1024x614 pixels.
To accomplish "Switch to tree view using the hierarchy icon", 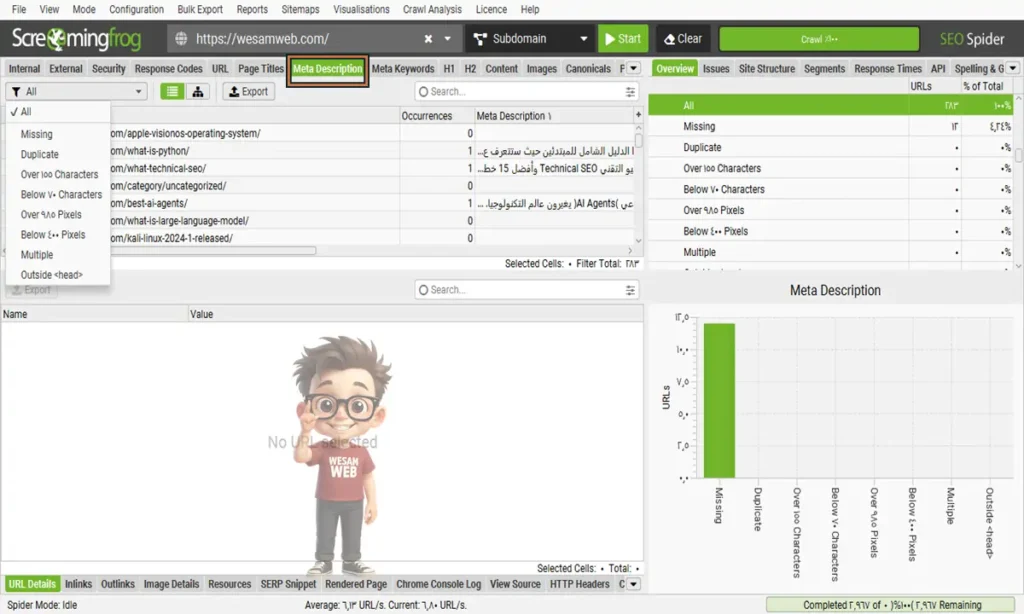I will [198, 91].
